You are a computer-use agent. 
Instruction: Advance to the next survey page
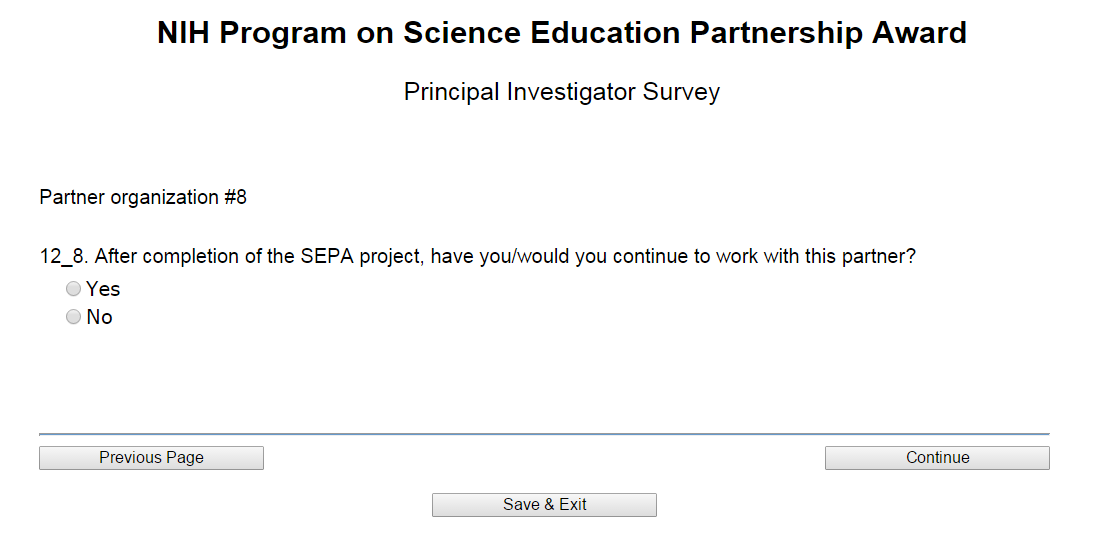pos(937,458)
